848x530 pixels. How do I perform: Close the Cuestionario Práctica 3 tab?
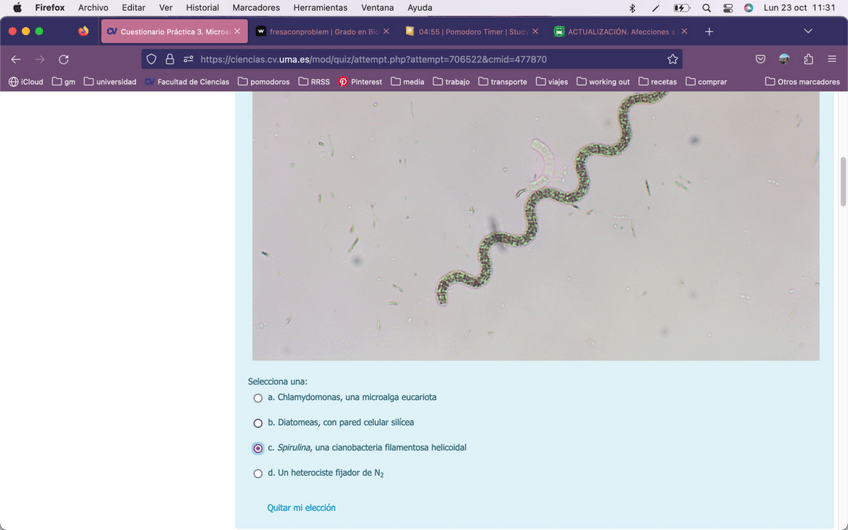click(237, 31)
